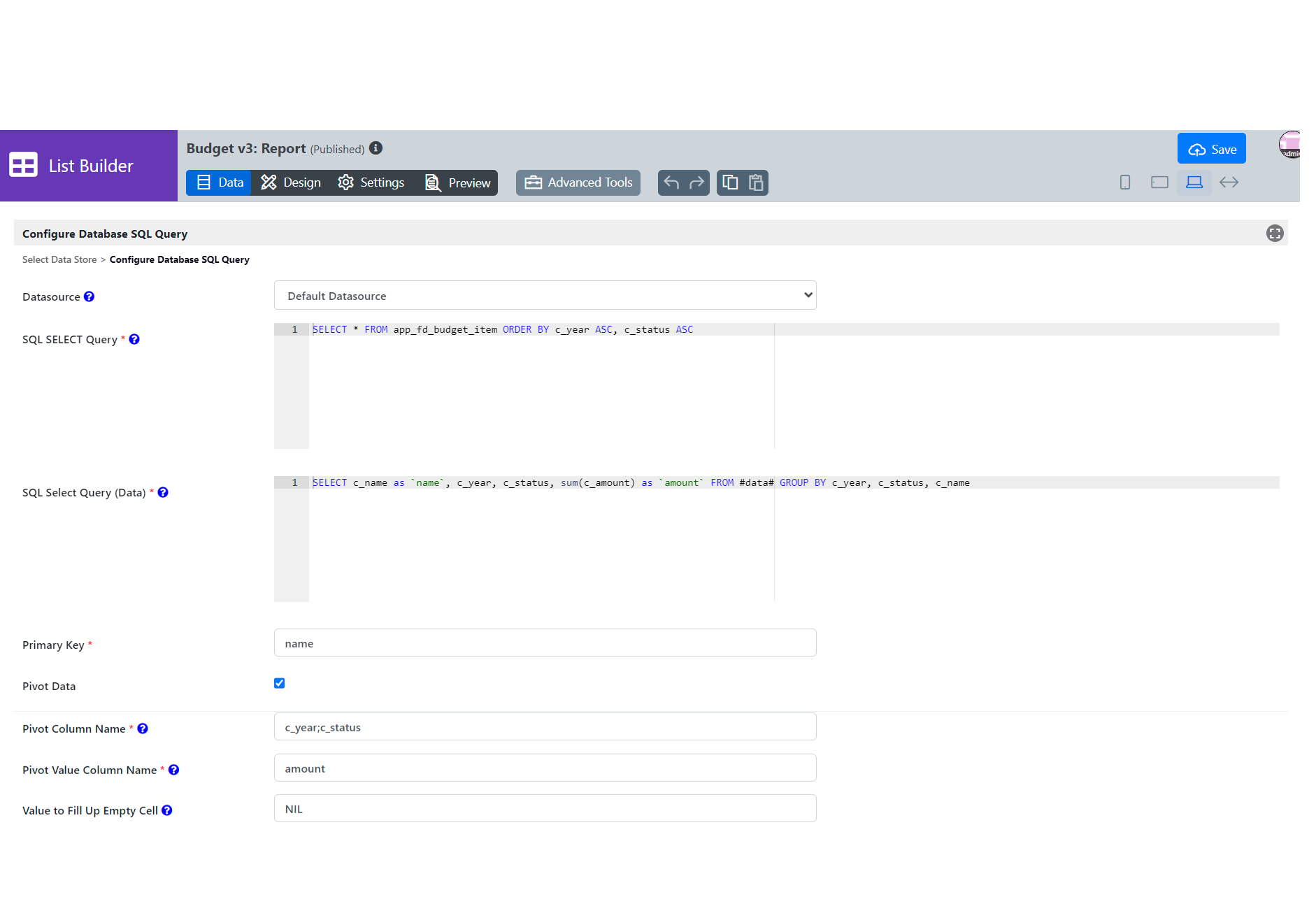Uncheck the Pivot Data checkbox
The image size is (1316, 911).
280,683
